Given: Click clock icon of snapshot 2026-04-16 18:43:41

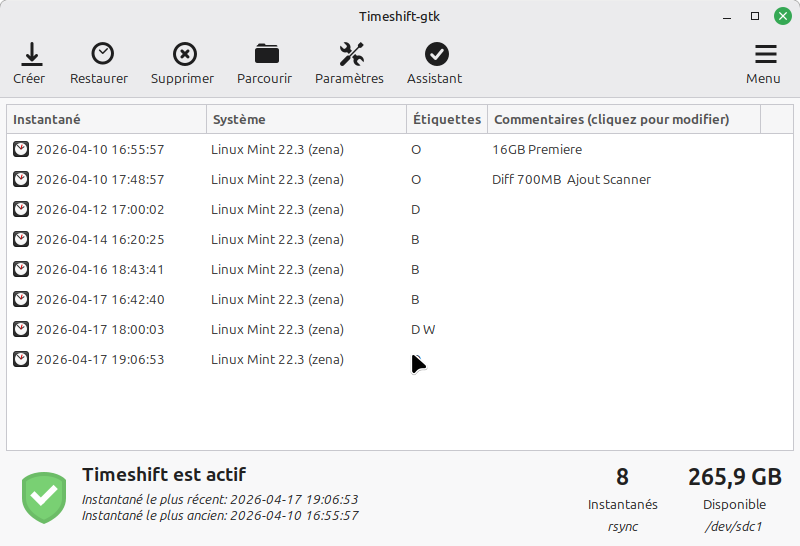Looking at the screenshot, I should coord(21,270).
